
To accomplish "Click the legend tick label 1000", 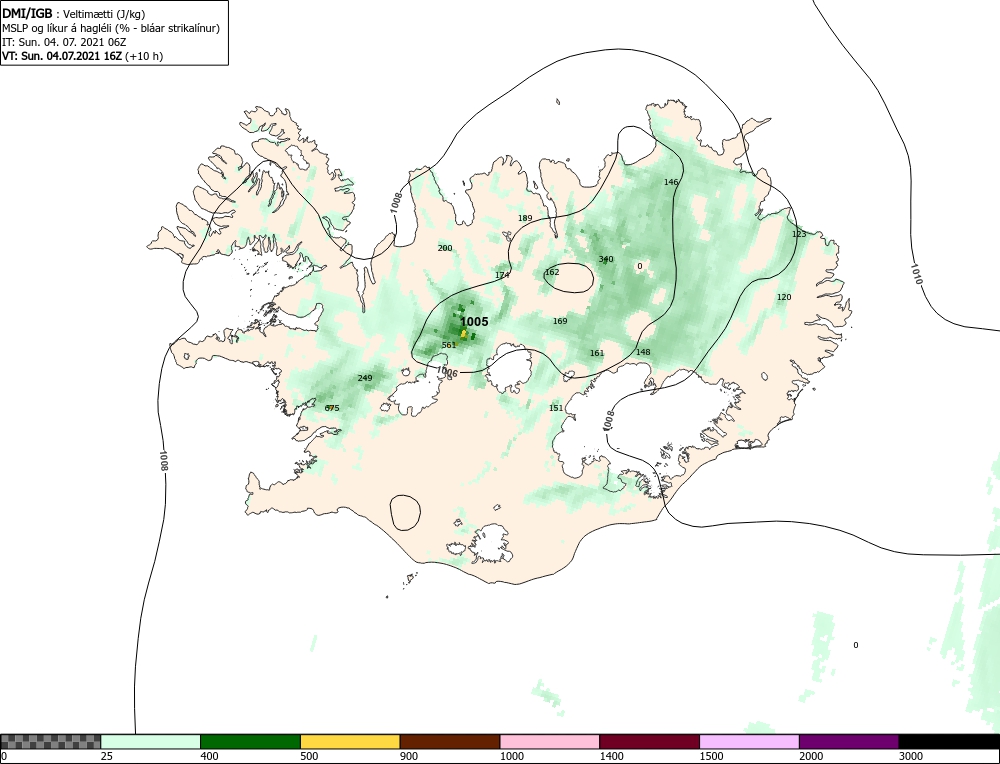I will pos(511,756).
